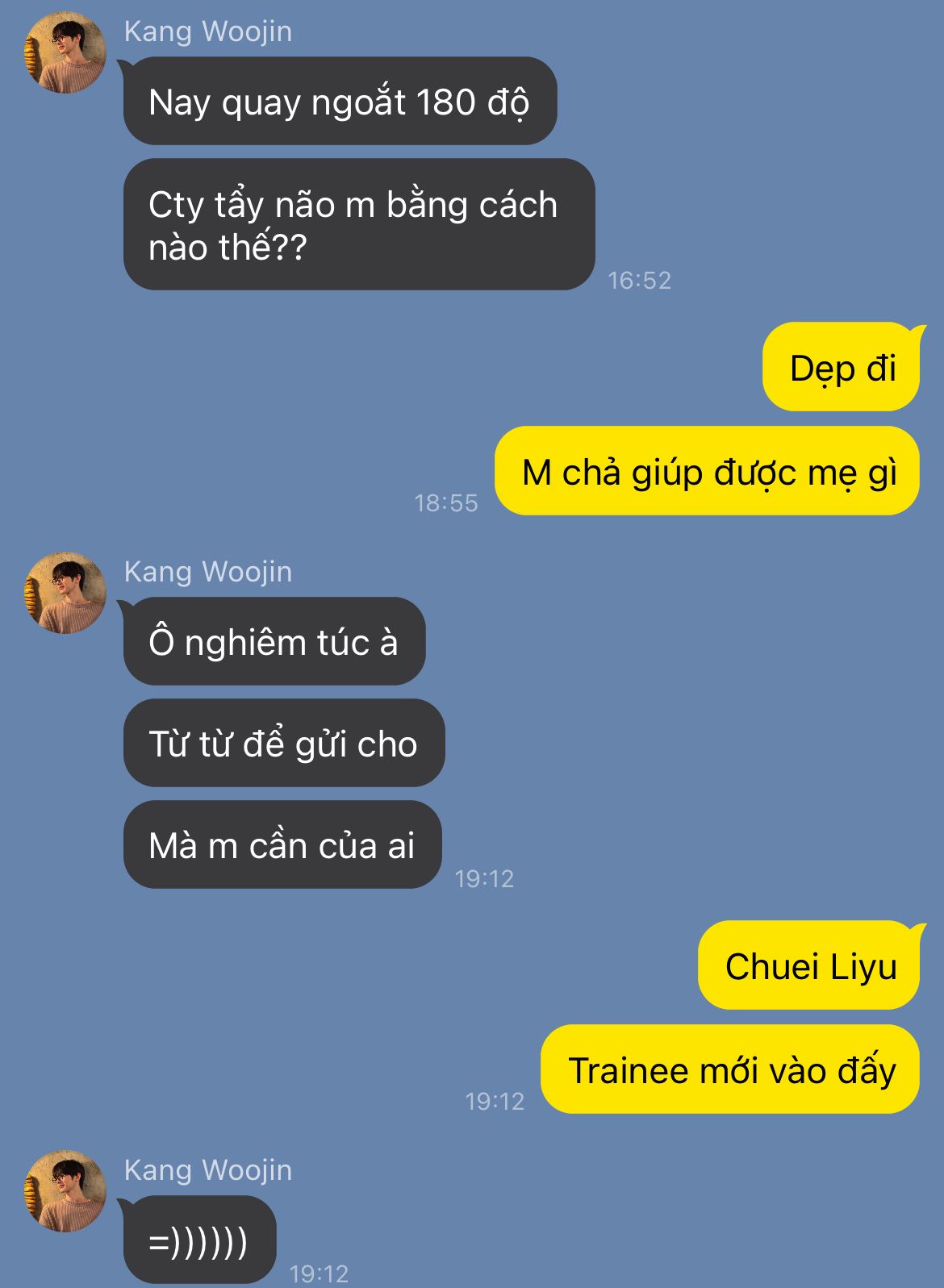Tap the 19:12 timestamp beside 'Trainee mới vào đấy'

(495, 1101)
